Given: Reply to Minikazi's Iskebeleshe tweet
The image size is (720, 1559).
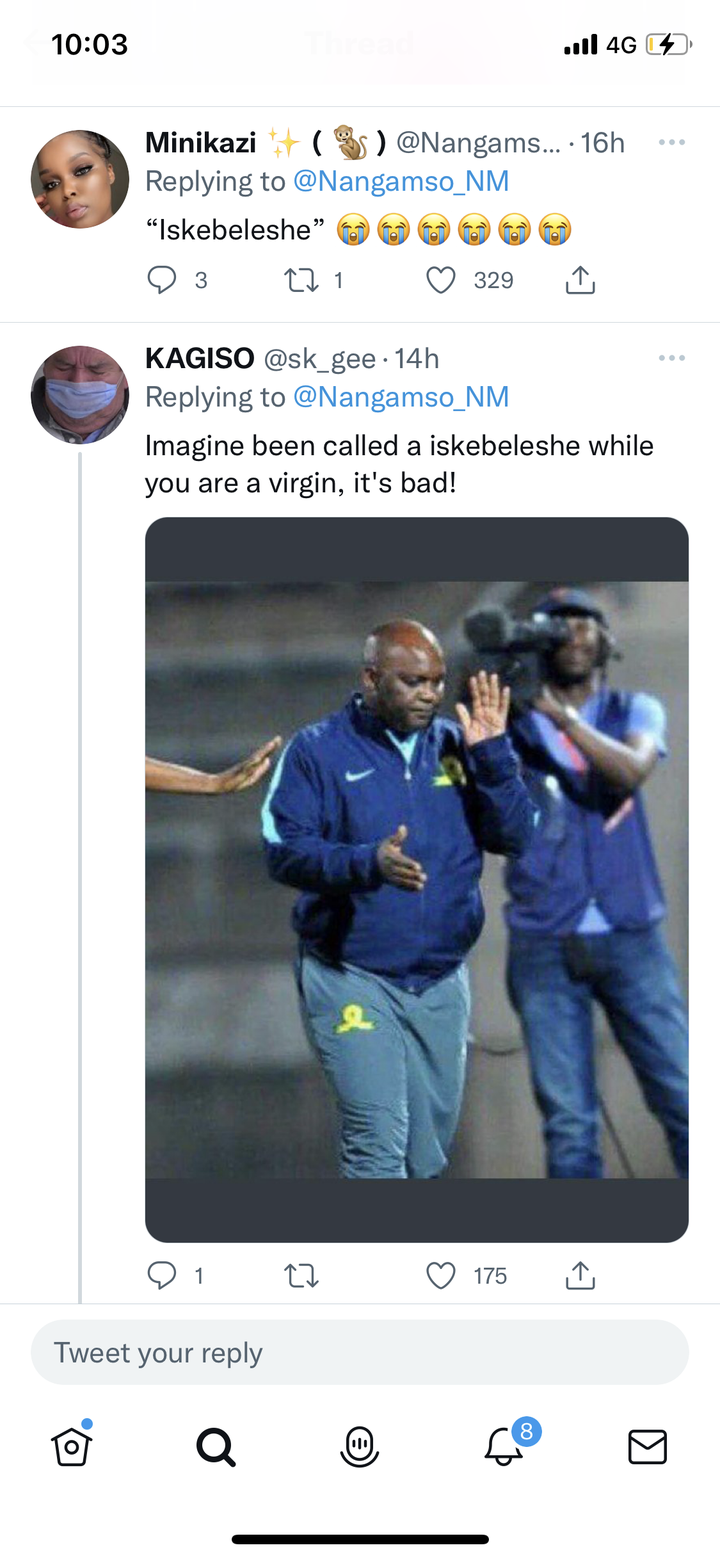Looking at the screenshot, I should coord(162,281).
